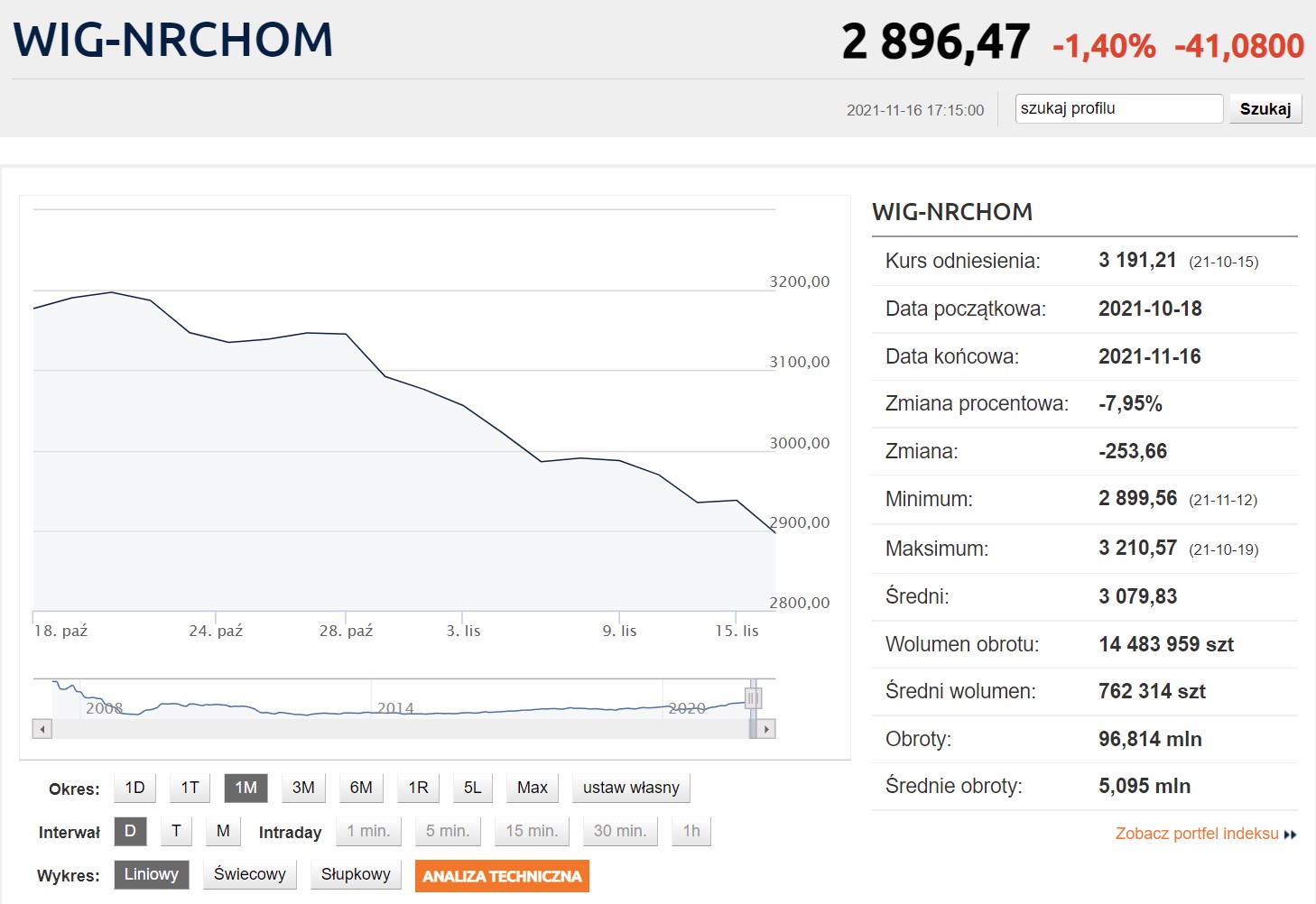Open the 'ustaw własny' custom range
The height and width of the screenshot is (904, 1316).
pyautogui.click(x=631, y=788)
